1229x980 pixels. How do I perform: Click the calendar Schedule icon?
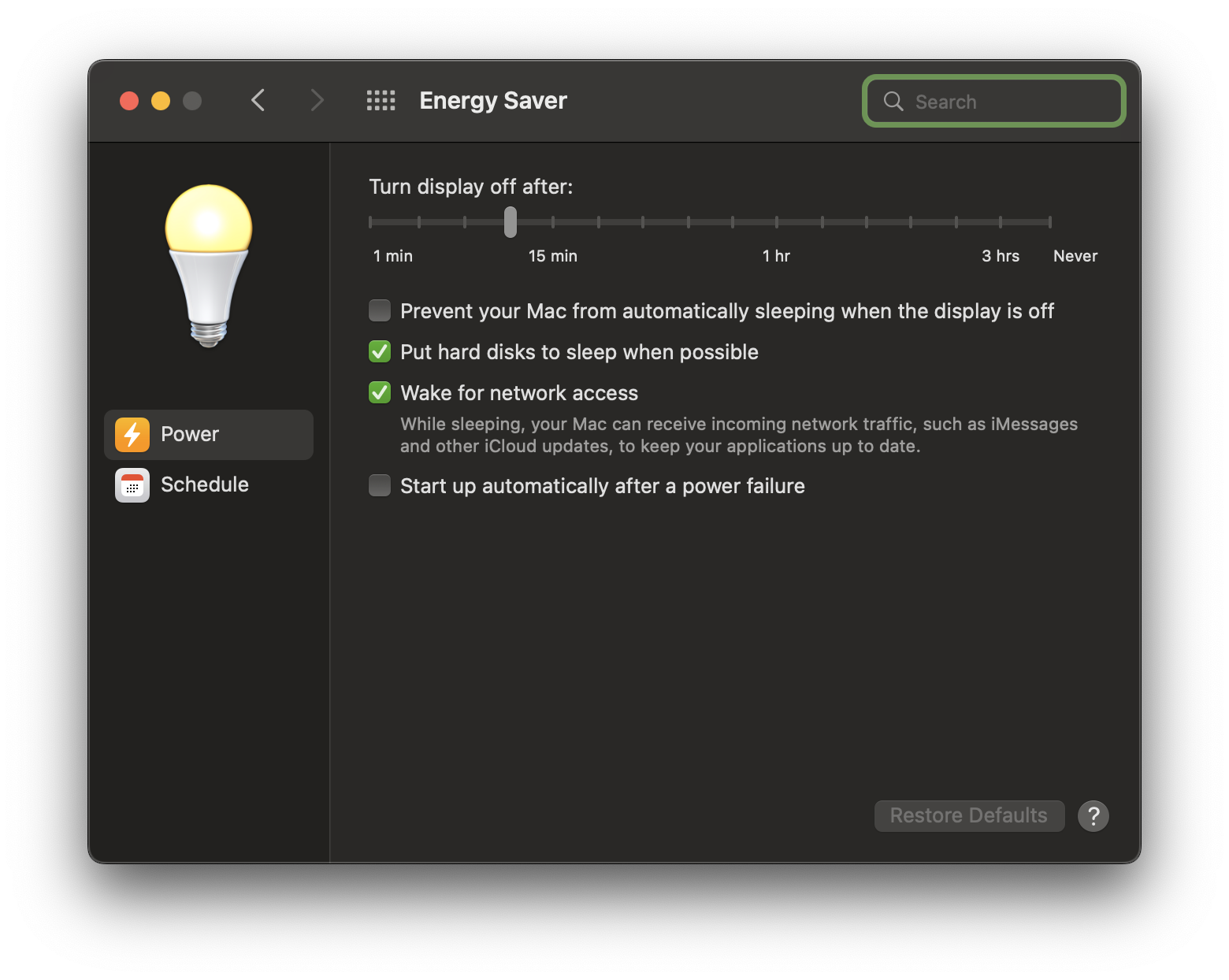[x=132, y=485]
